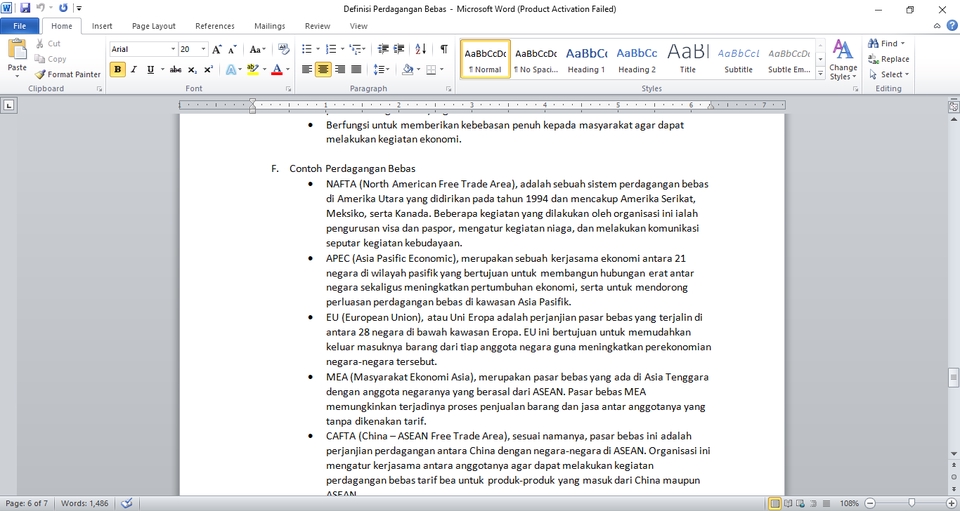
Task: Click the vertical scrollbar thumb
Action: click(x=953, y=377)
